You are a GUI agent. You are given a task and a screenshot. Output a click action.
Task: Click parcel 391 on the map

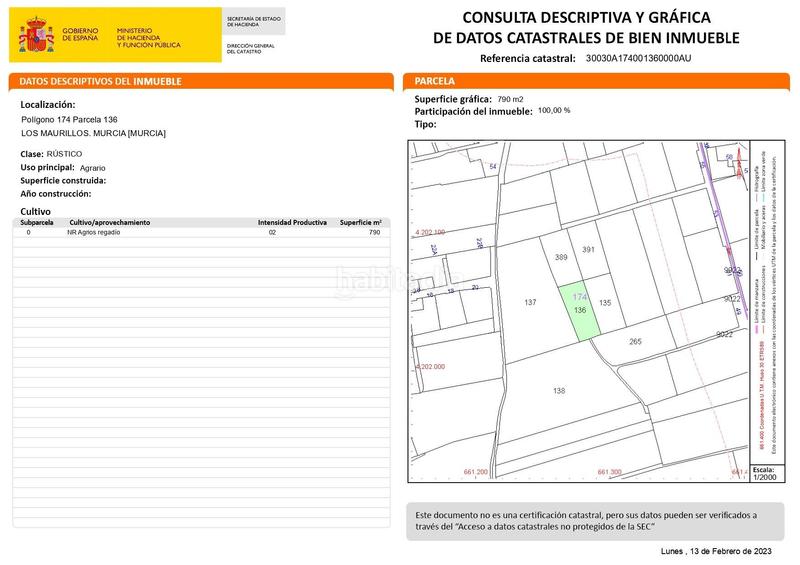point(589,250)
